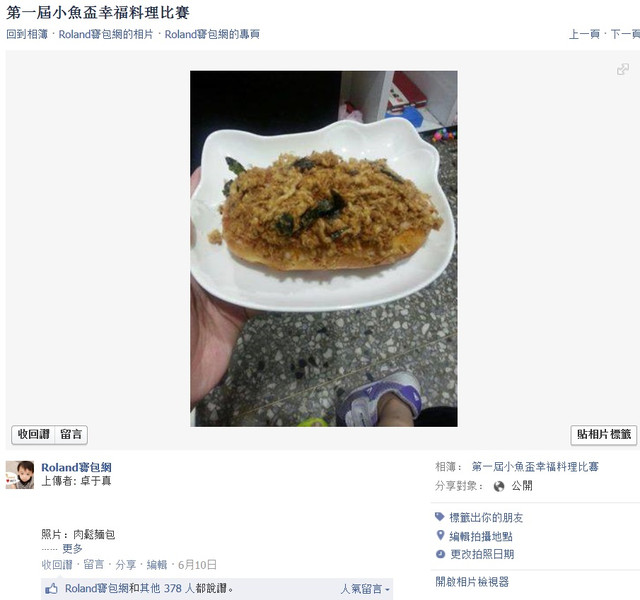Open Roland寶包網的專頁 link
The width and height of the screenshot is (640, 600).
pos(212,34)
